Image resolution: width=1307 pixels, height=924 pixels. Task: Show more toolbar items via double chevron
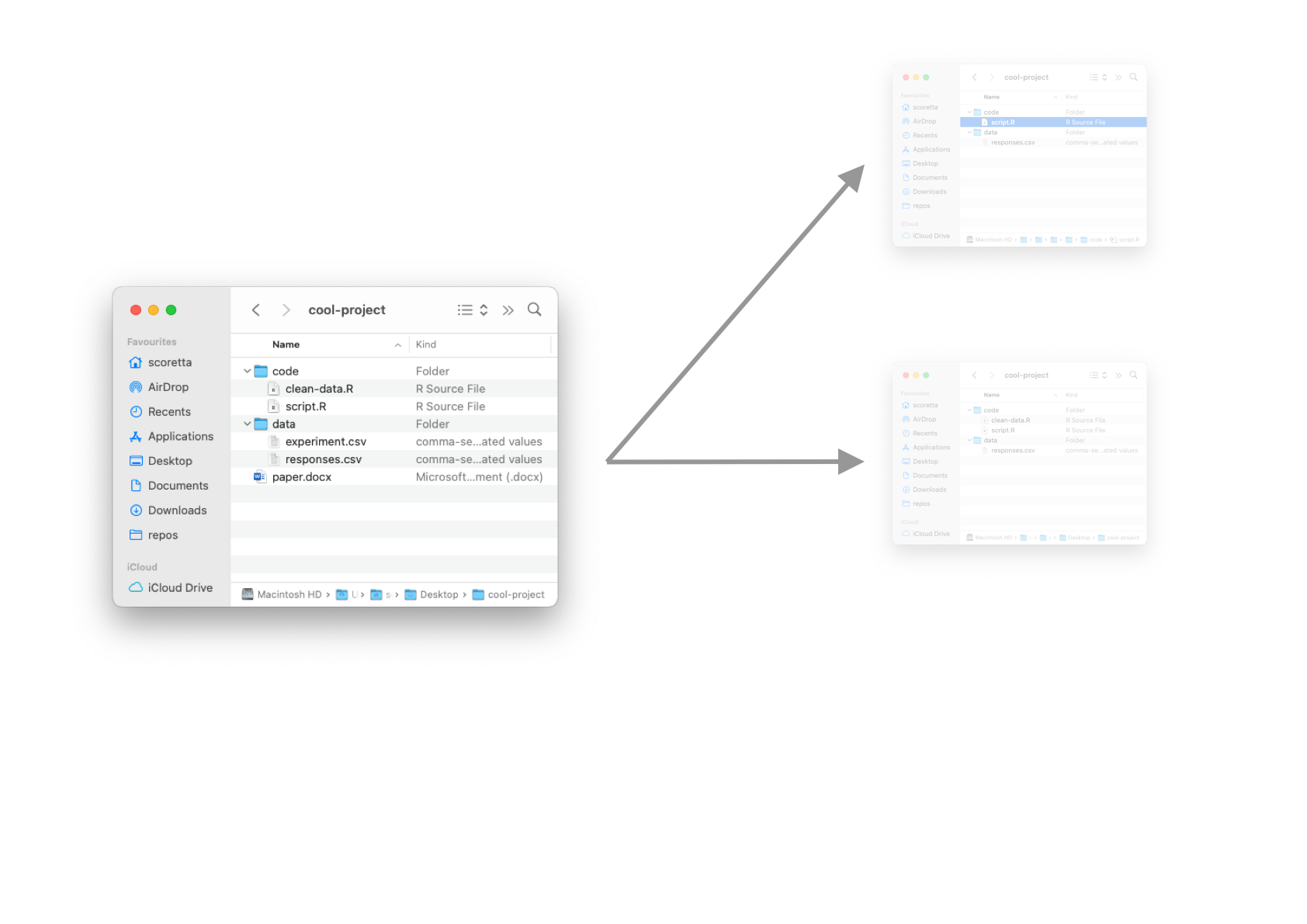point(508,310)
